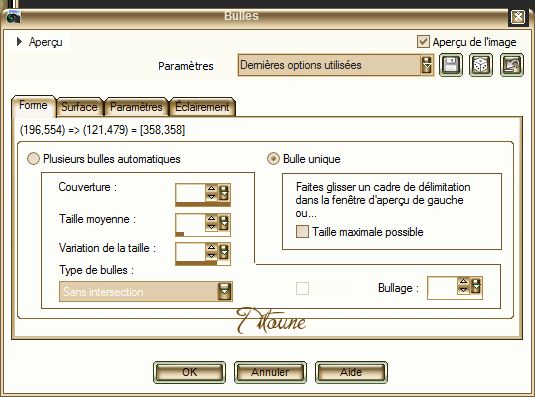The image size is (535, 397).
Task: Click the Type de bulles label
Action: pos(97,270)
